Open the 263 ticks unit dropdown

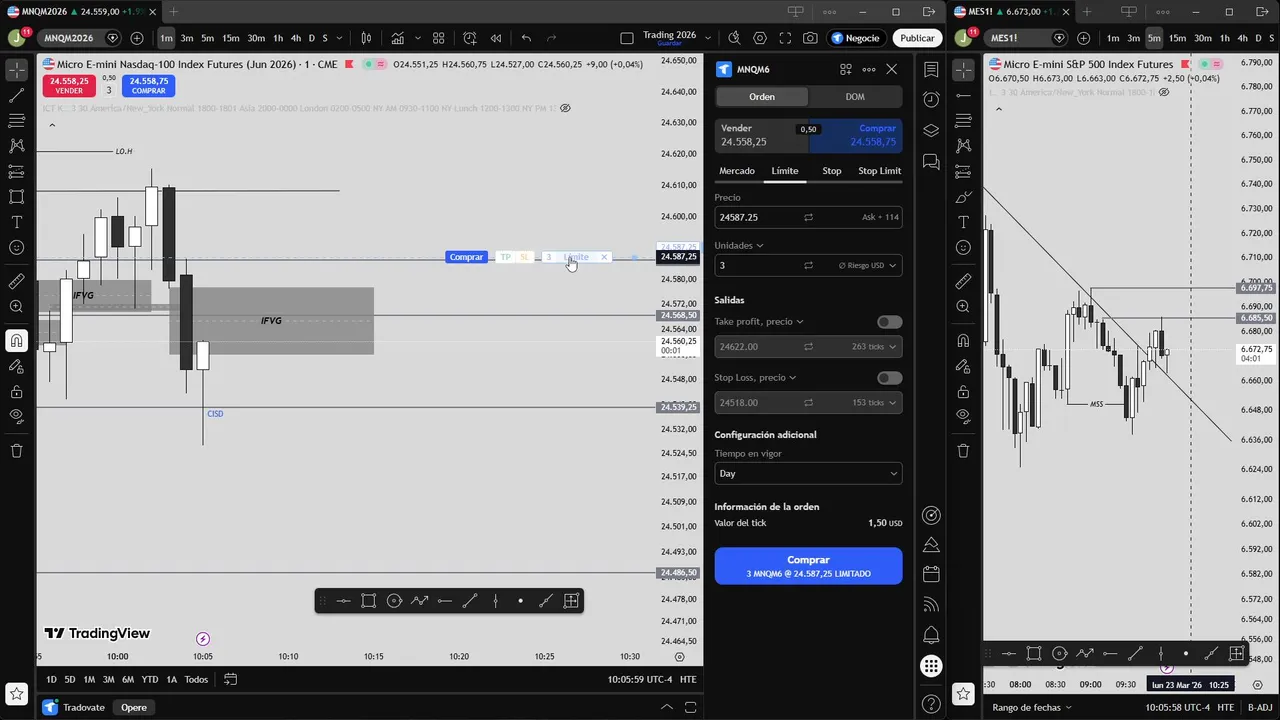pos(874,347)
